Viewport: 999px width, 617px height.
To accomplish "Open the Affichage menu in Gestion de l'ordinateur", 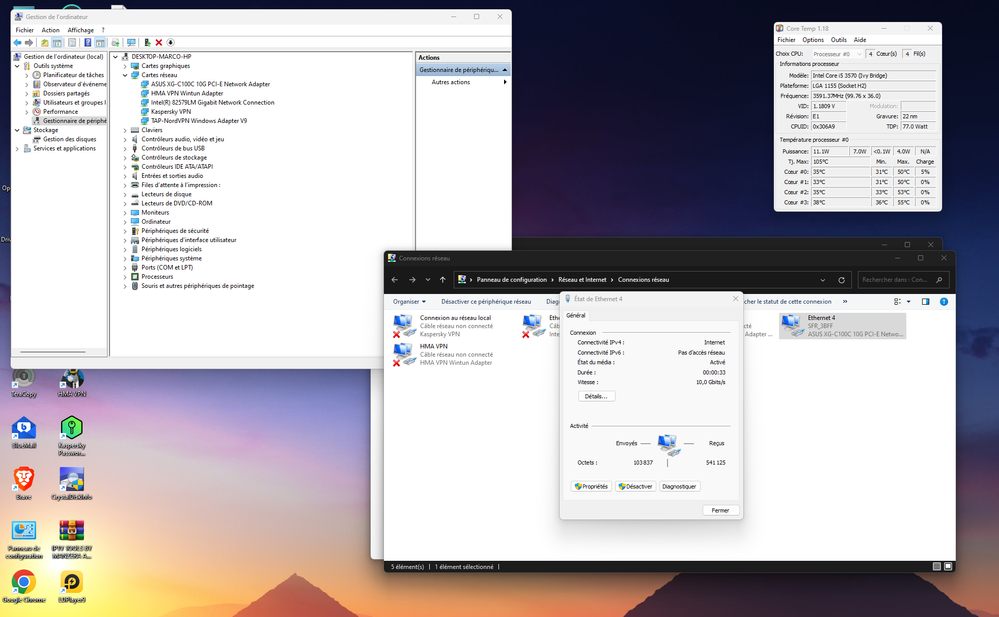I will tap(81, 30).
